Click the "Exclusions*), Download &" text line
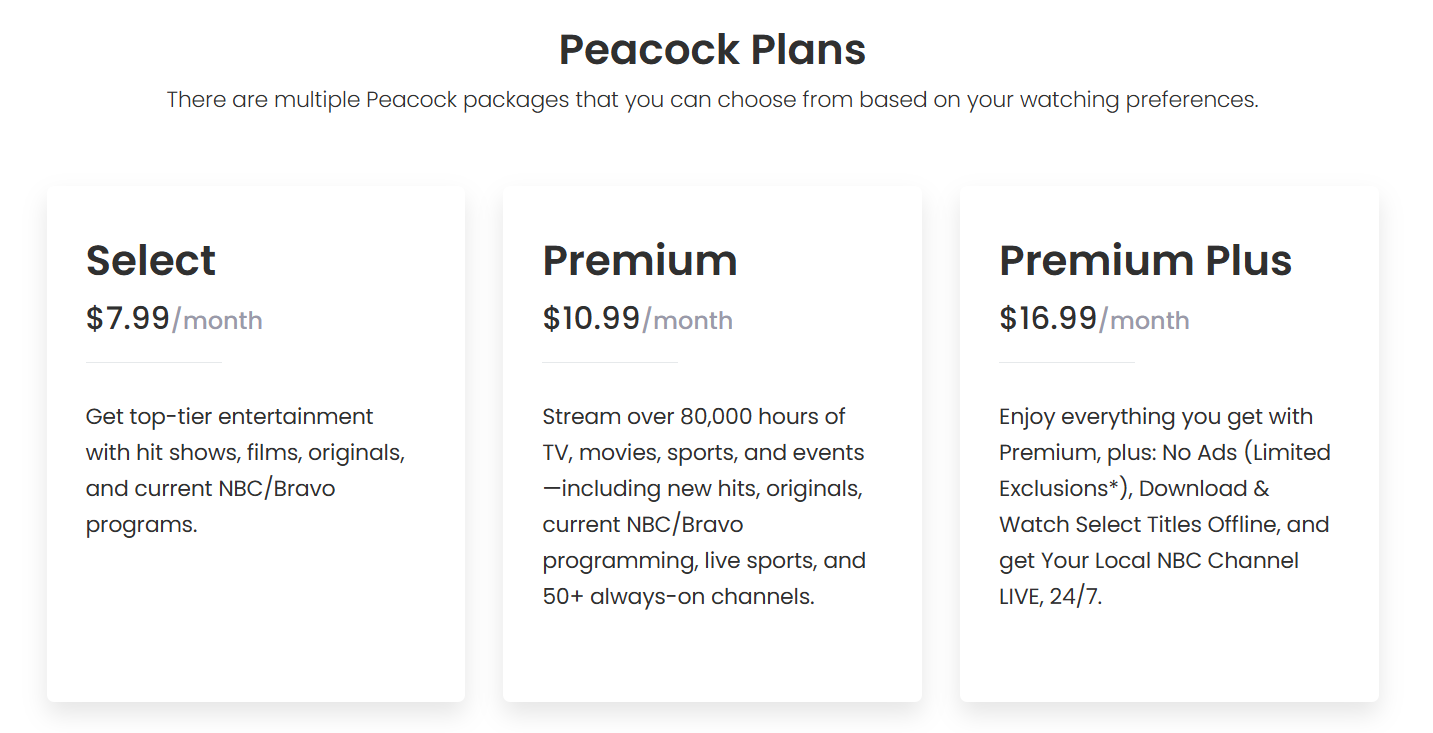The height and width of the screenshot is (733, 1433). (1134, 489)
